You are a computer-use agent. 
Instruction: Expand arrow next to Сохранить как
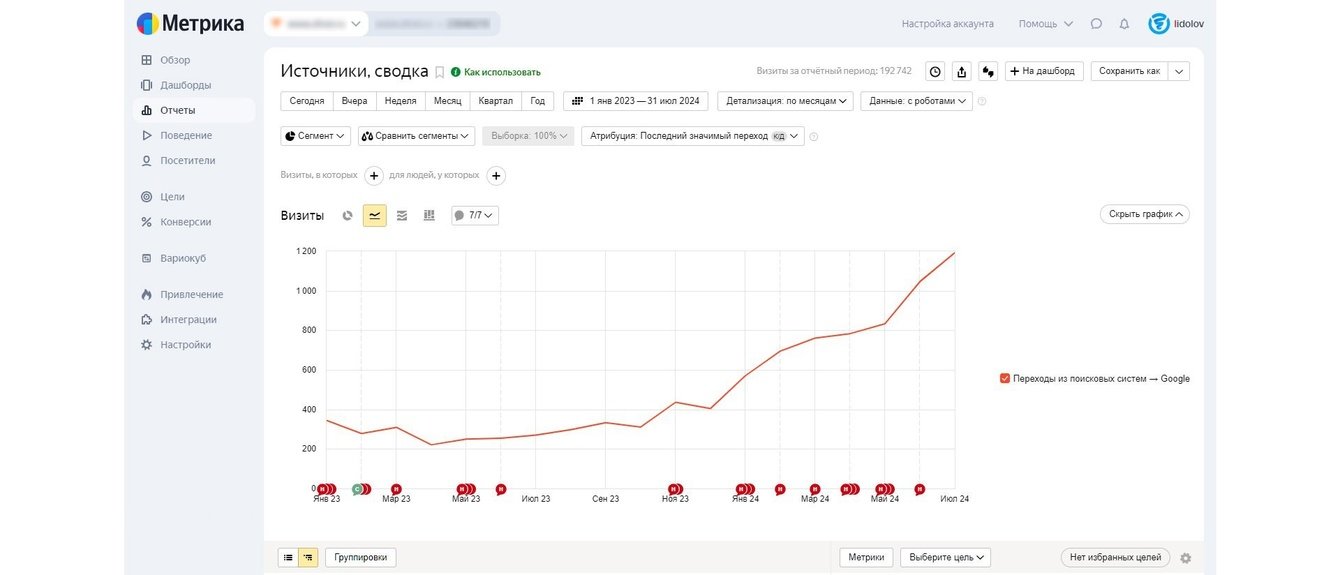pyautogui.click(x=1179, y=71)
